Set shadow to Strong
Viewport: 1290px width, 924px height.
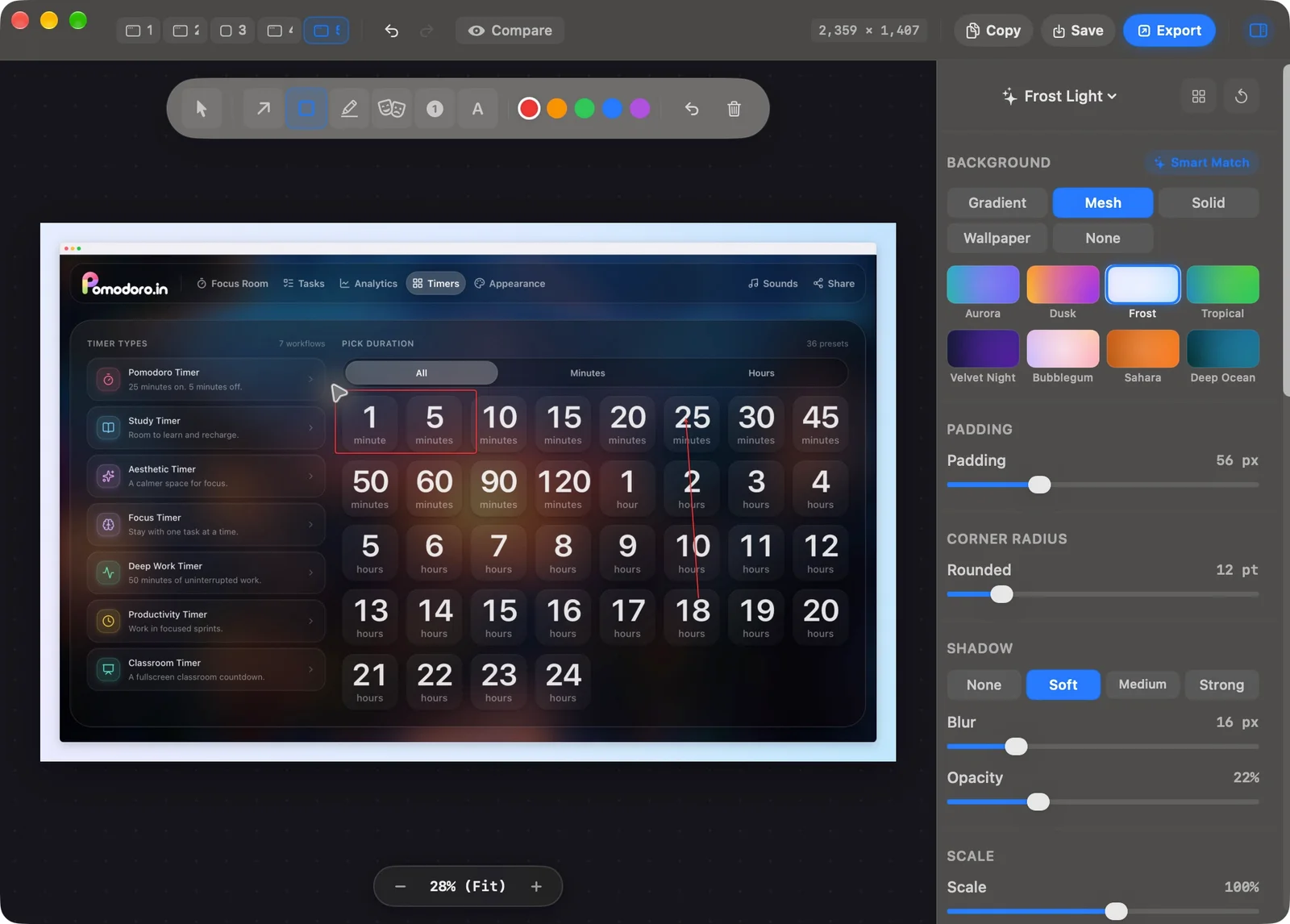point(1221,684)
